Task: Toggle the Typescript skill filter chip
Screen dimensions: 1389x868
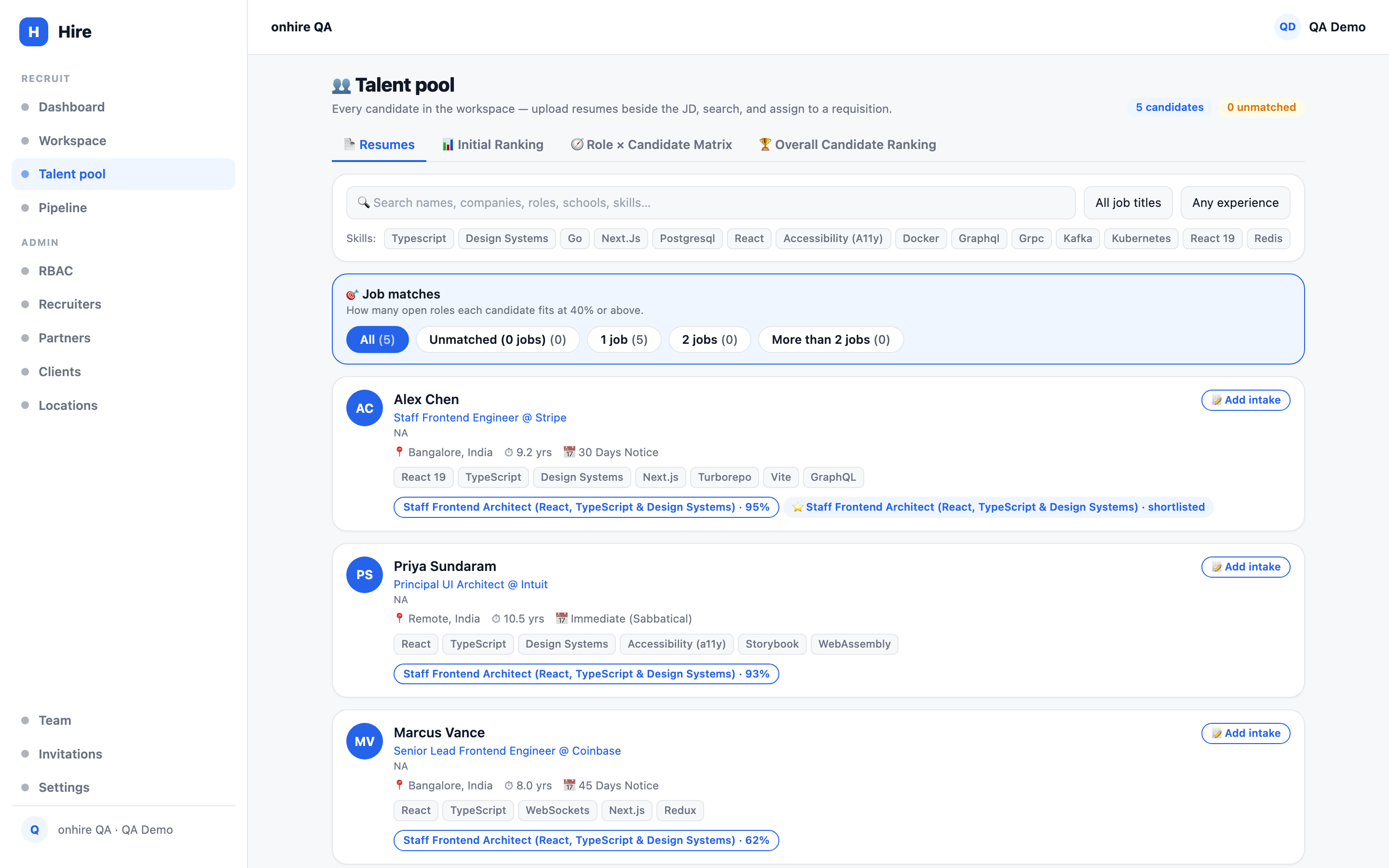Action: click(419, 238)
